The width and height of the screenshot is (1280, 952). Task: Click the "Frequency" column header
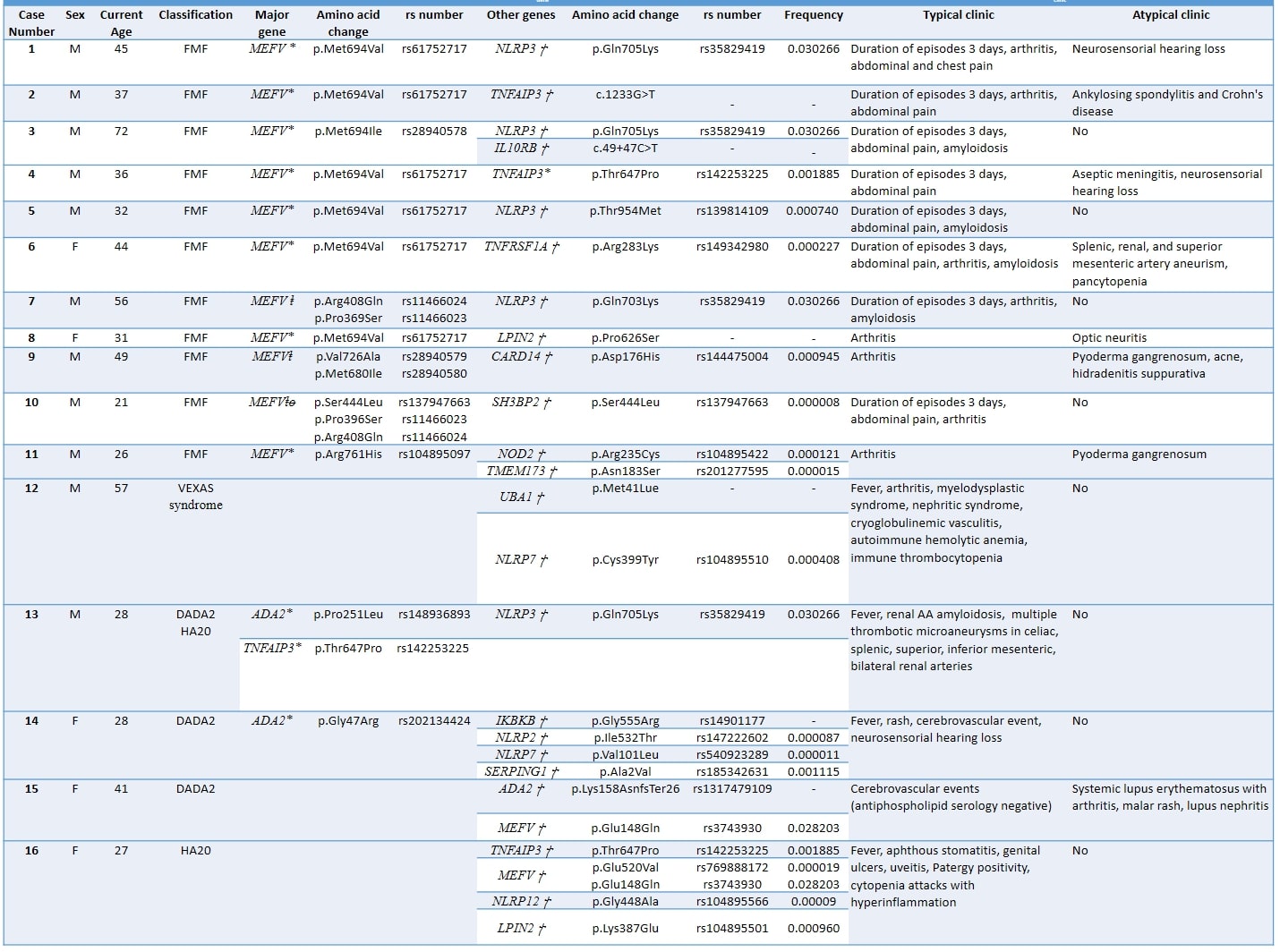coord(813,15)
